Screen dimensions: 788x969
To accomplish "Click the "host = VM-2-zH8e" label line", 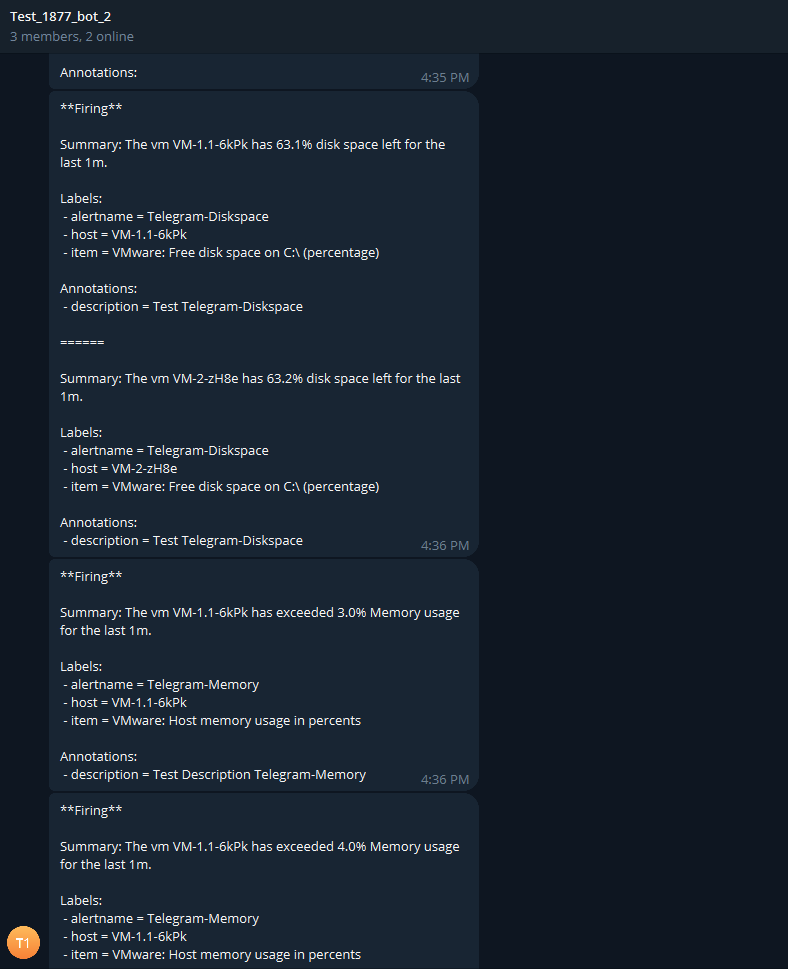I will tap(124, 468).
